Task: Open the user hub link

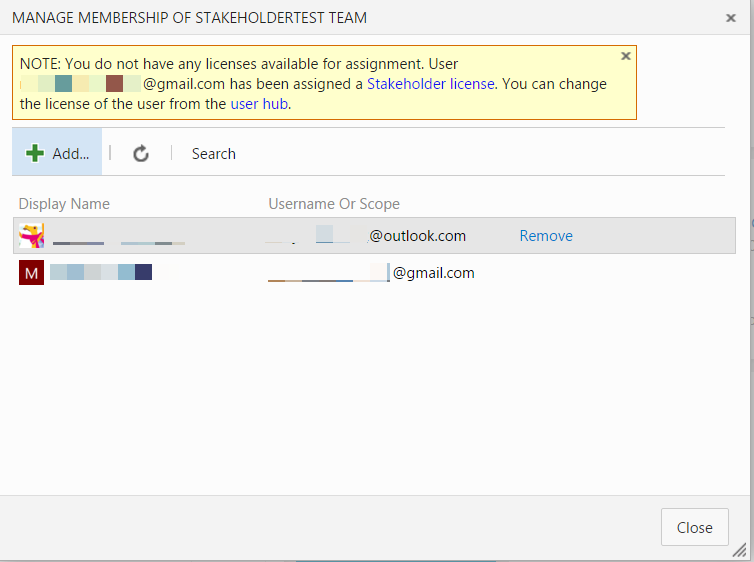Action: pyautogui.click(x=259, y=104)
